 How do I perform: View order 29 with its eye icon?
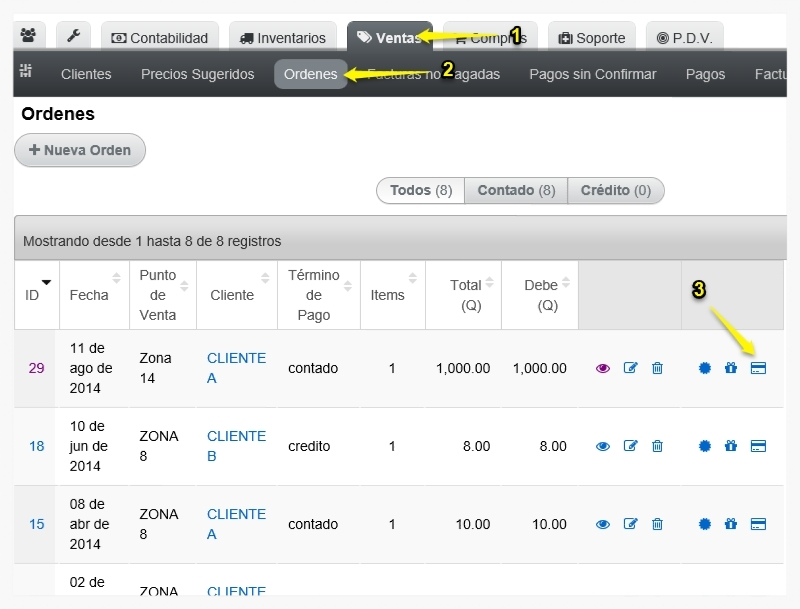(603, 368)
